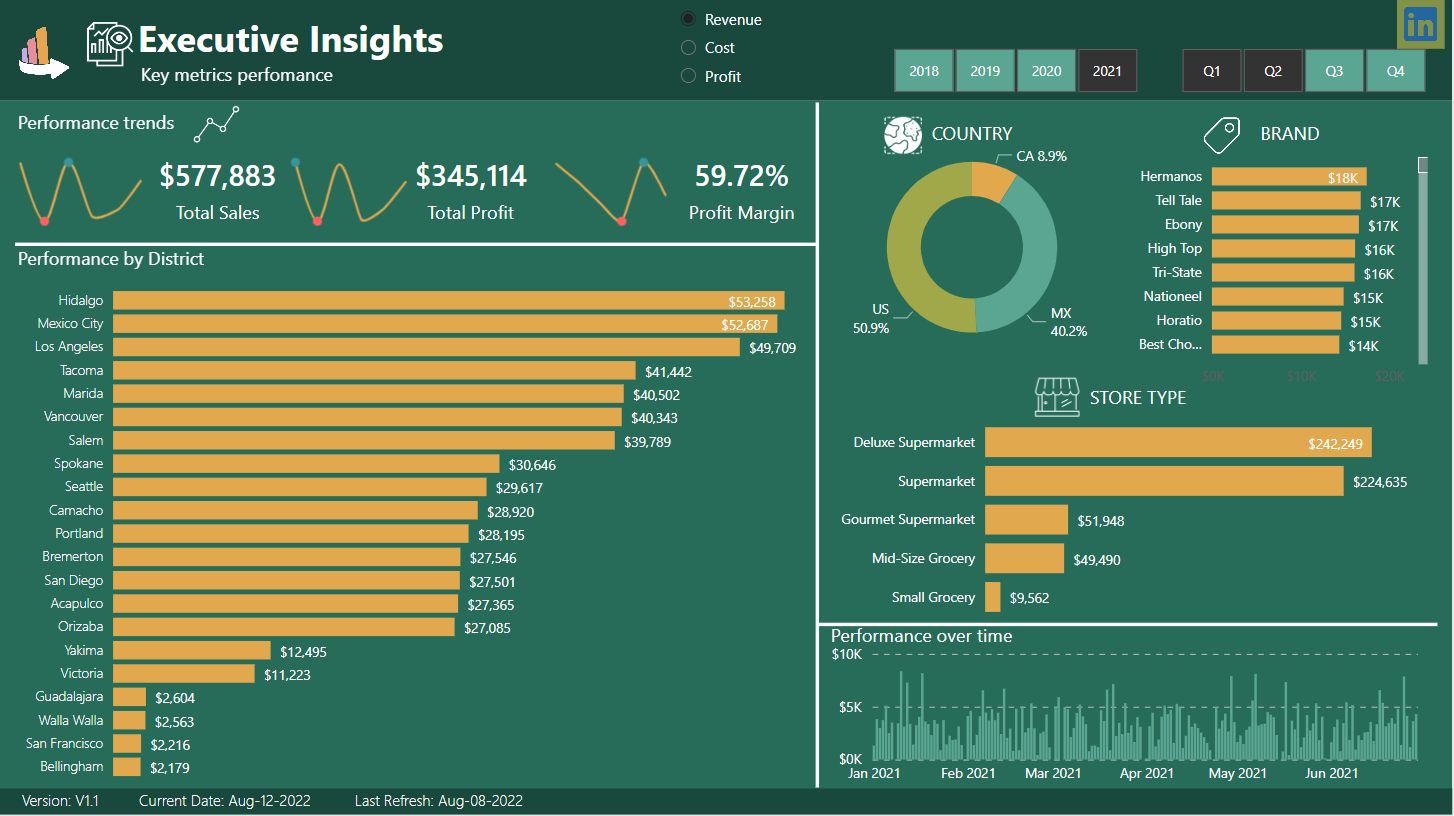Click the CA slice of the country donut
This screenshot has width=1454, height=816.
(x=993, y=183)
